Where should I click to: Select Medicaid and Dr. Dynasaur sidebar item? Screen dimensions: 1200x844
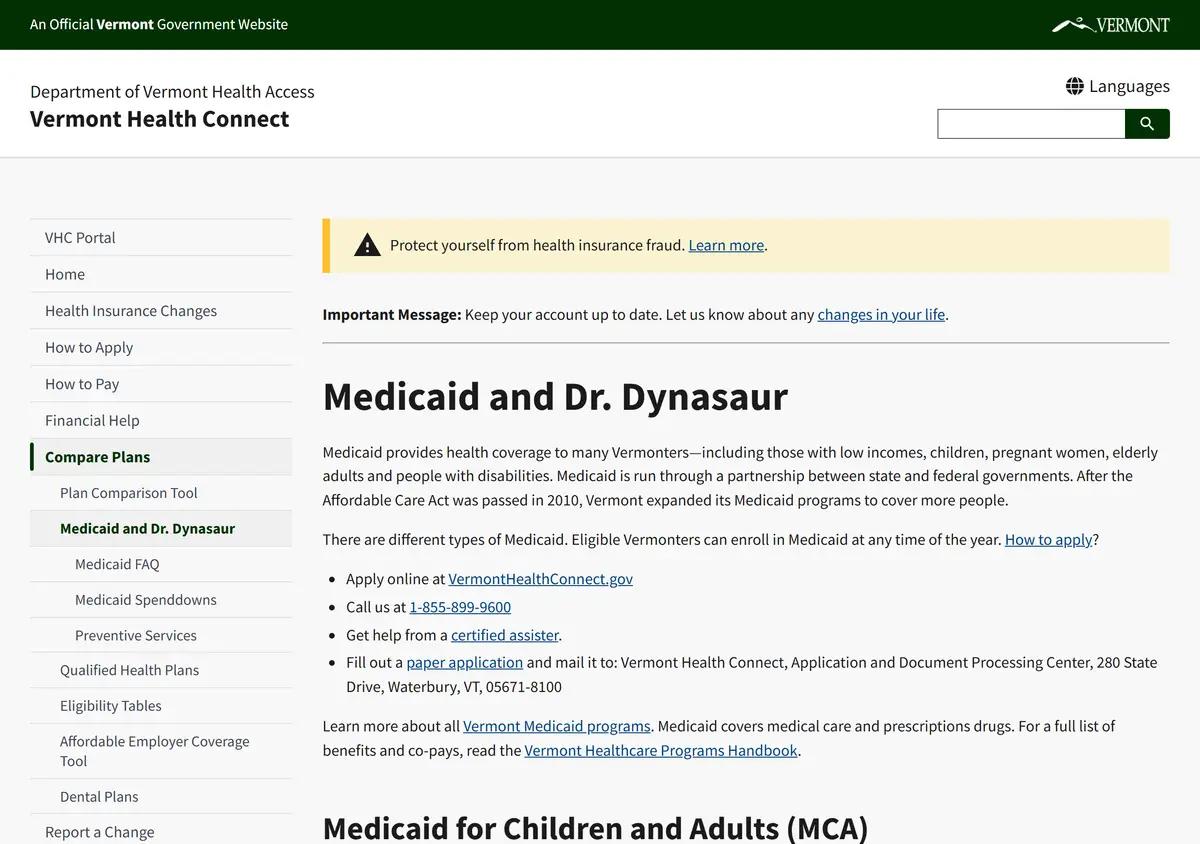[161, 528]
